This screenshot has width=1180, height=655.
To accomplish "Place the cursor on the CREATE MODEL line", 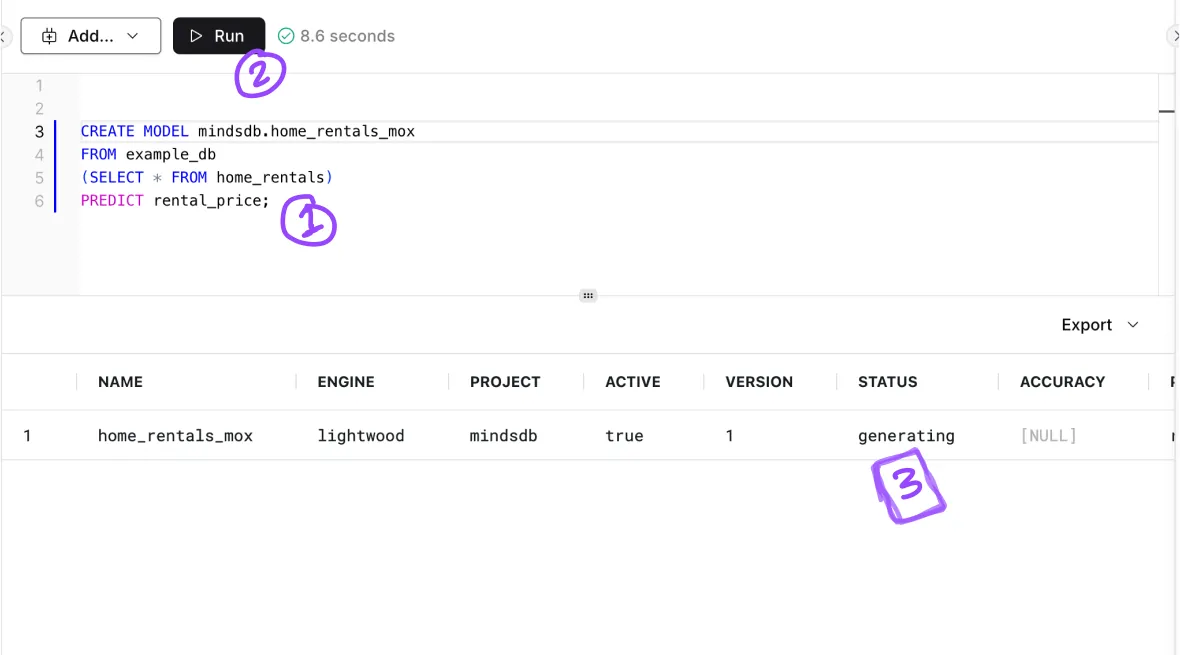I will (x=248, y=131).
